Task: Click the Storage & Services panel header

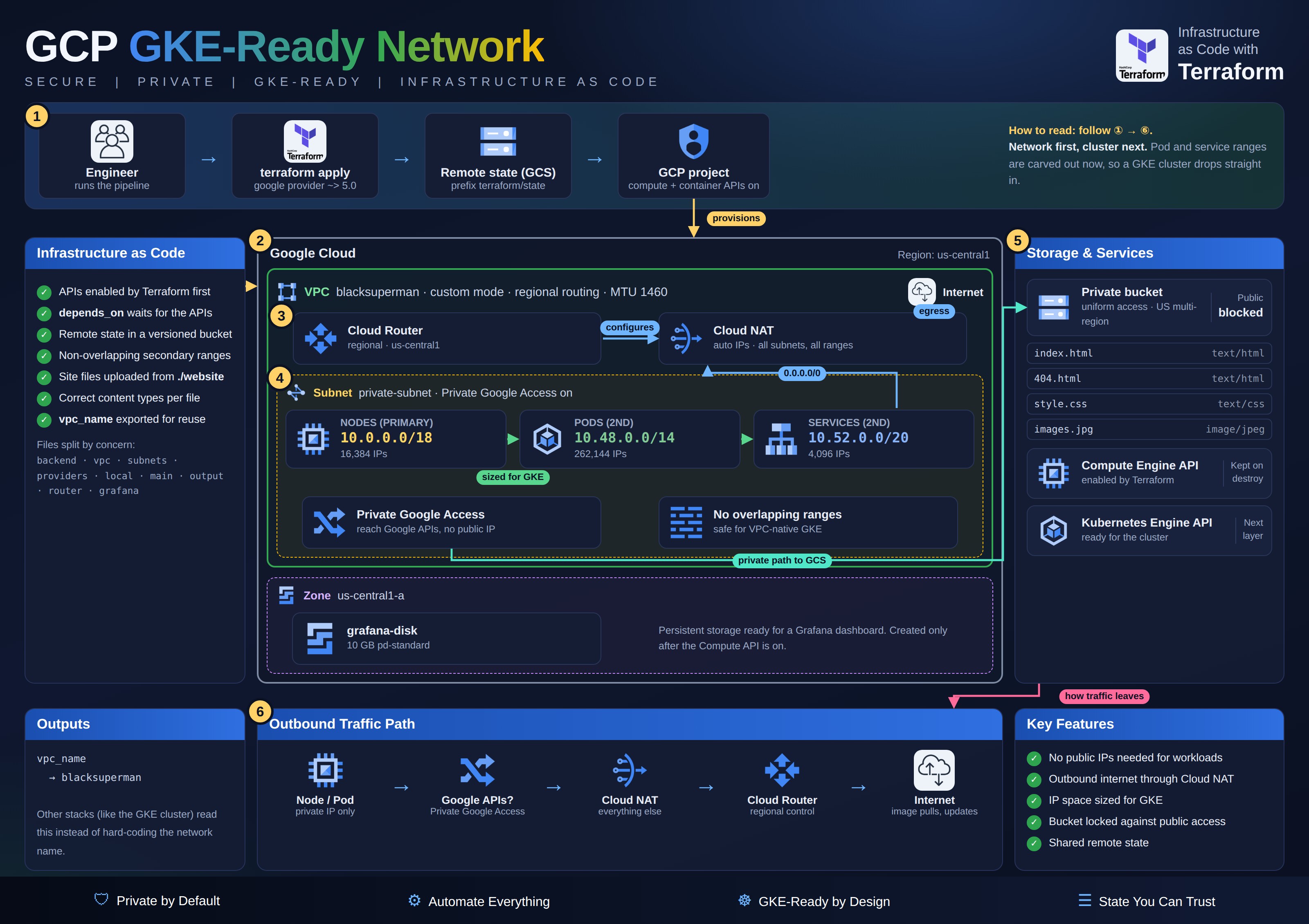Action: tap(1149, 253)
